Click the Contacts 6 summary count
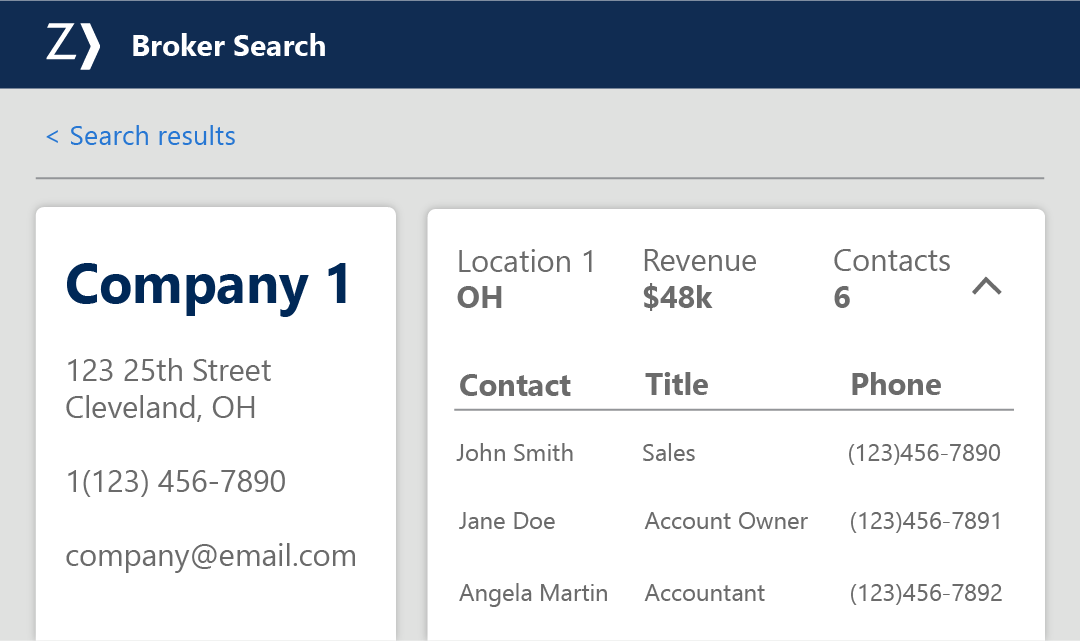This screenshot has width=1080, height=641. pos(891,279)
